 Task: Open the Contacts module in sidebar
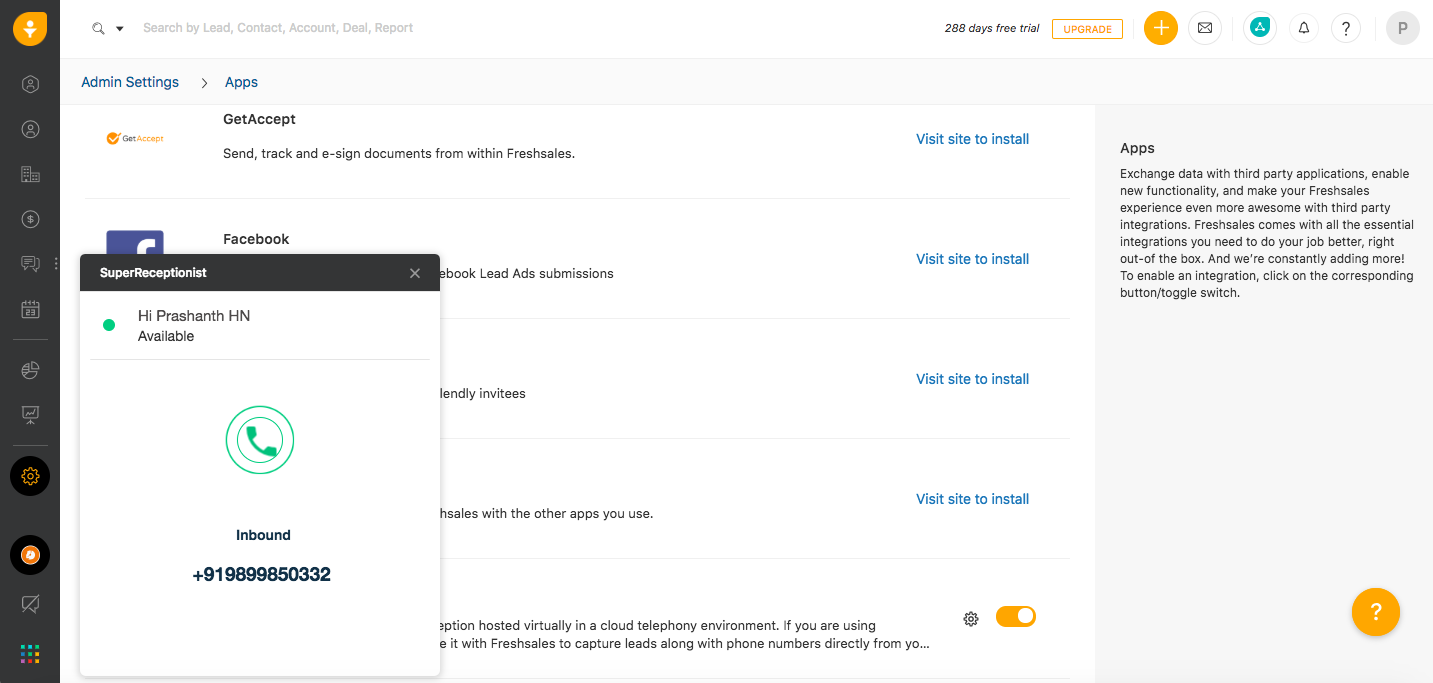(x=30, y=129)
